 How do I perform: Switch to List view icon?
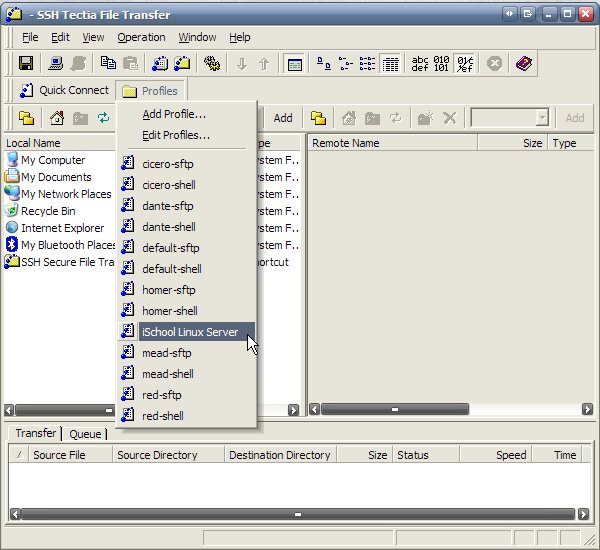point(367,63)
